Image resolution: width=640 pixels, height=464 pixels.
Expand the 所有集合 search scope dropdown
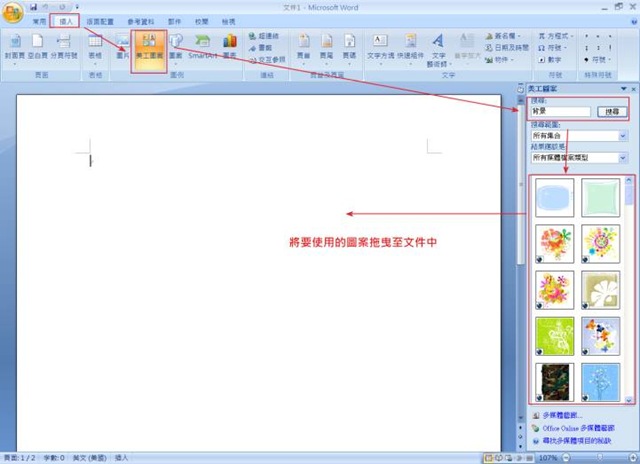[622, 135]
